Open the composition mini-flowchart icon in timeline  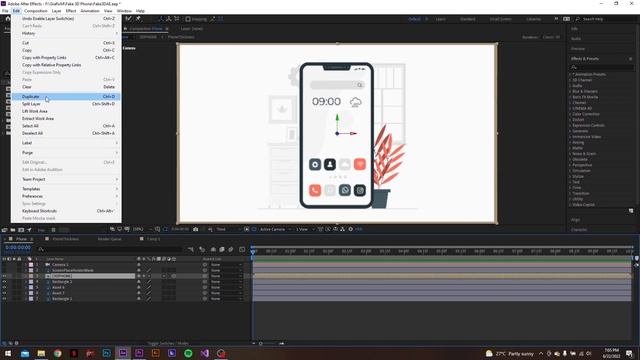coord(191,249)
